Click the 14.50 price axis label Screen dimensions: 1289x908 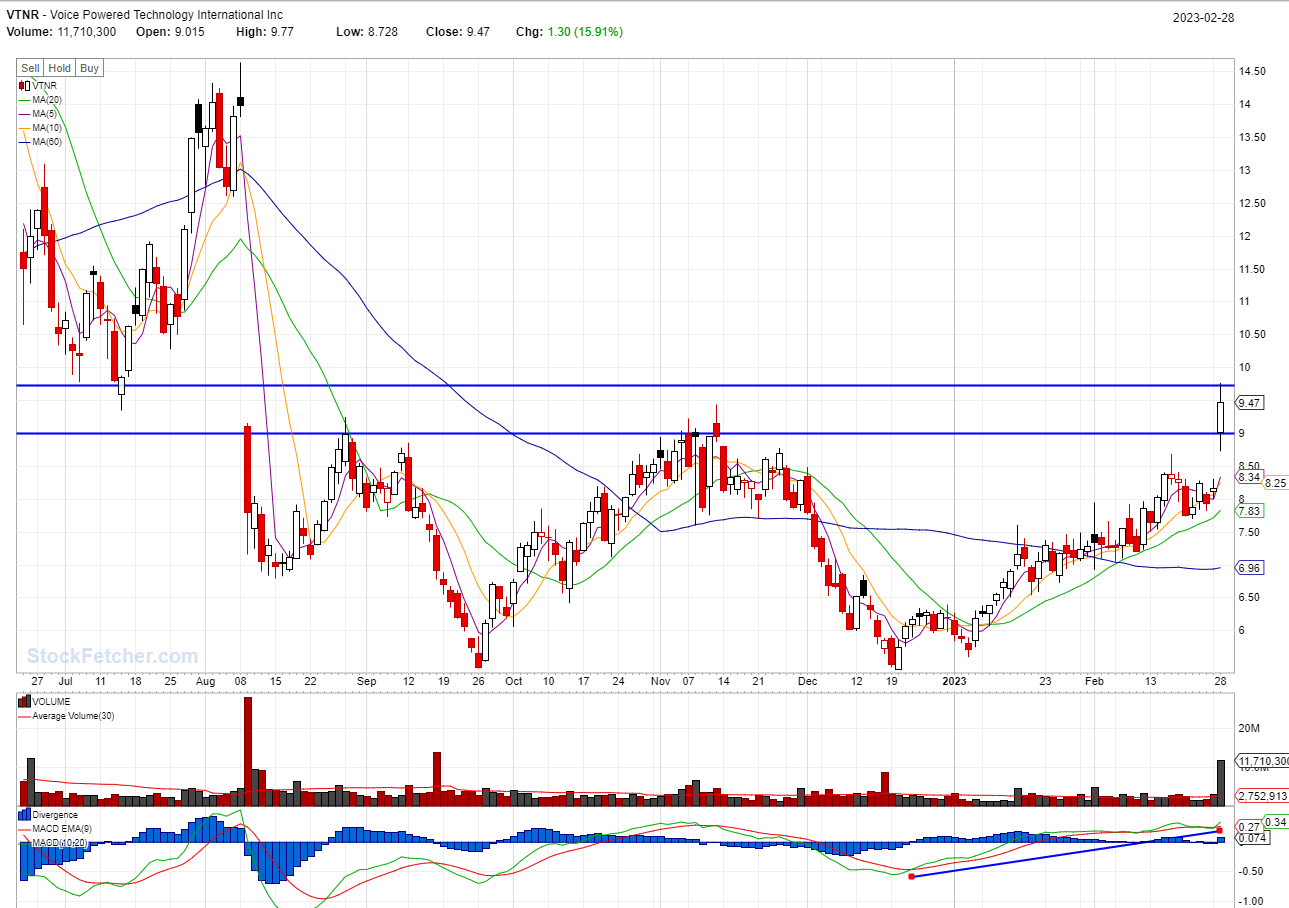click(1253, 72)
